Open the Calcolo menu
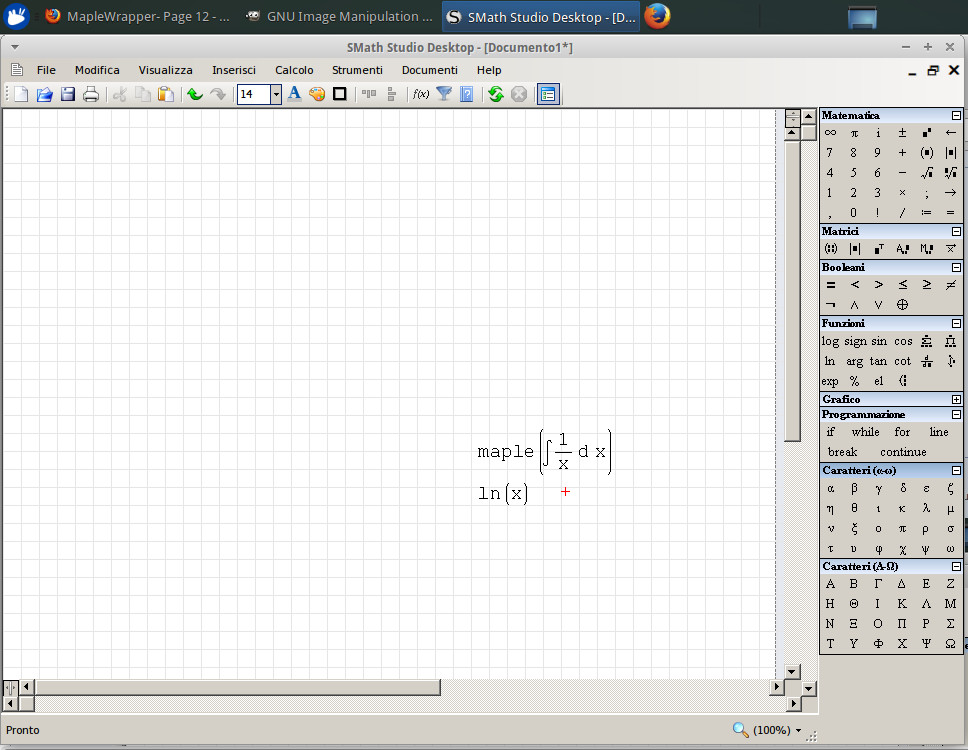The height and width of the screenshot is (750, 968). pos(294,70)
